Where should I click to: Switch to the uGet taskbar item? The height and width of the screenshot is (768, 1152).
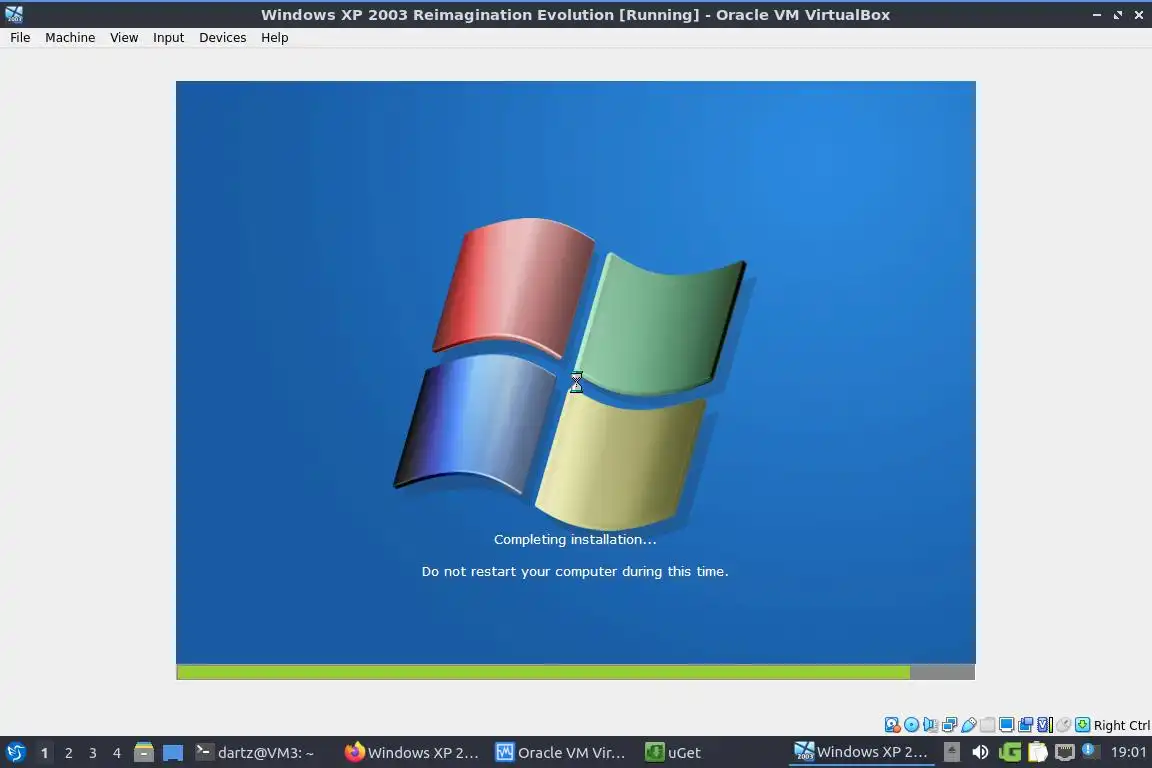(x=673, y=753)
